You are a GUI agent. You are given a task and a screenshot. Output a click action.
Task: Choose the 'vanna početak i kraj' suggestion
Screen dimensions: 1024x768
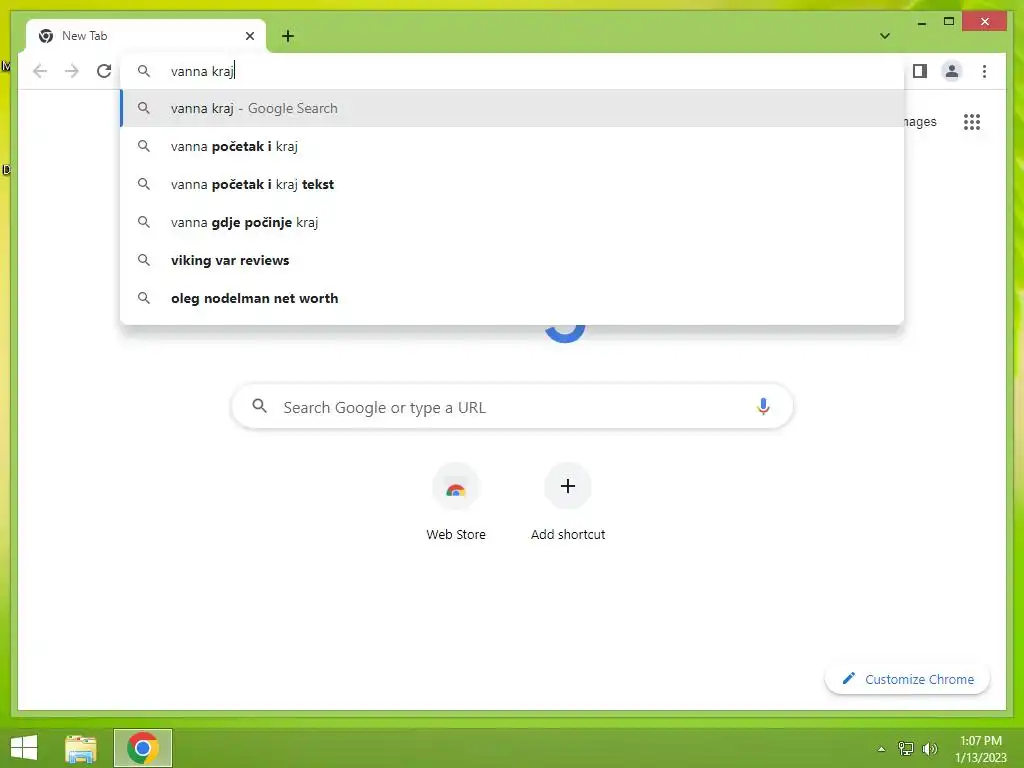(x=513, y=146)
